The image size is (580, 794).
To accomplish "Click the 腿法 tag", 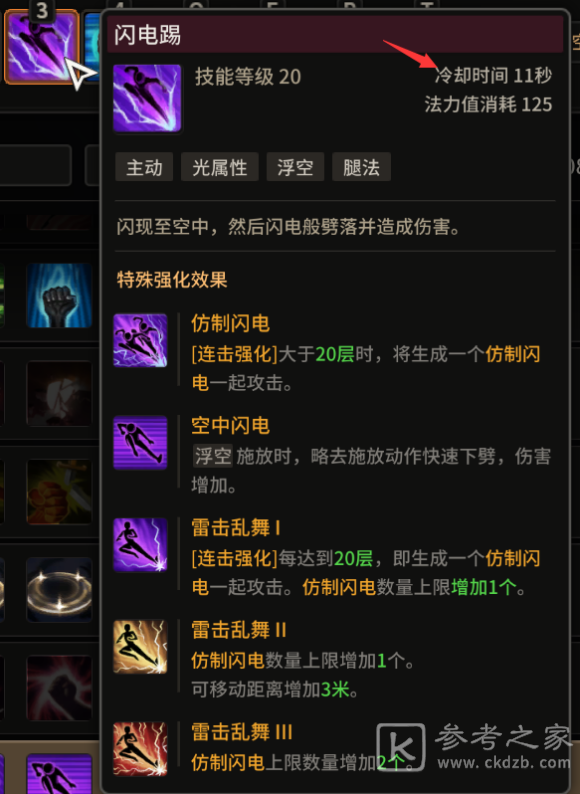I will click(x=361, y=167).
